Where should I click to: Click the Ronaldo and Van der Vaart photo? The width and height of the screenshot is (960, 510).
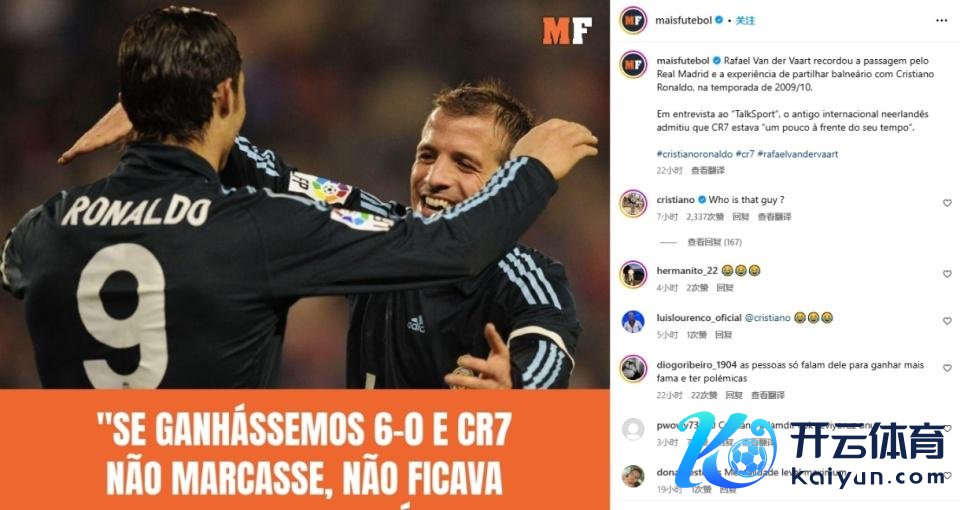[x=304, y=195]
